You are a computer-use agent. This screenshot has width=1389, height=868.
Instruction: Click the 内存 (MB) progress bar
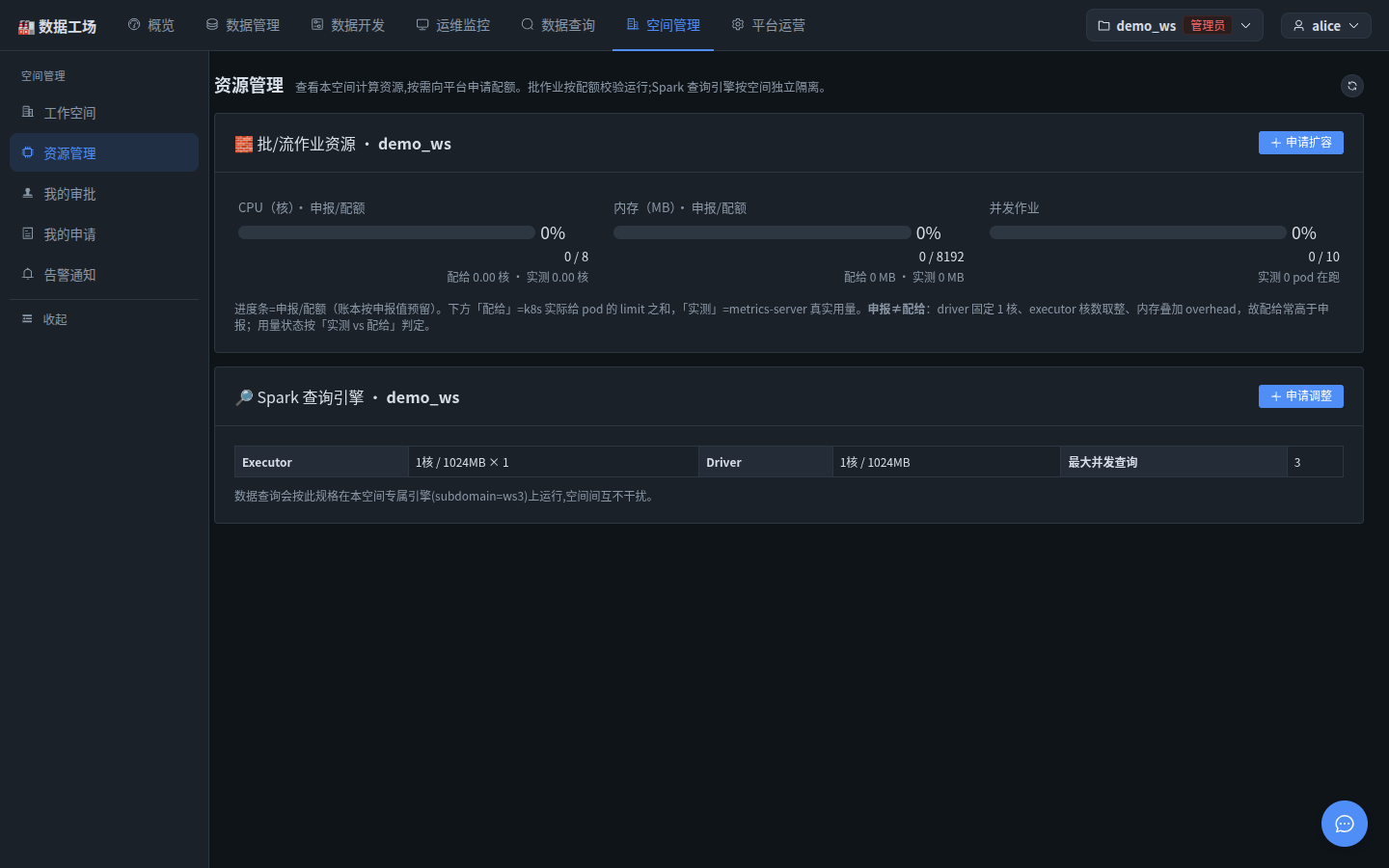(762, 232)
